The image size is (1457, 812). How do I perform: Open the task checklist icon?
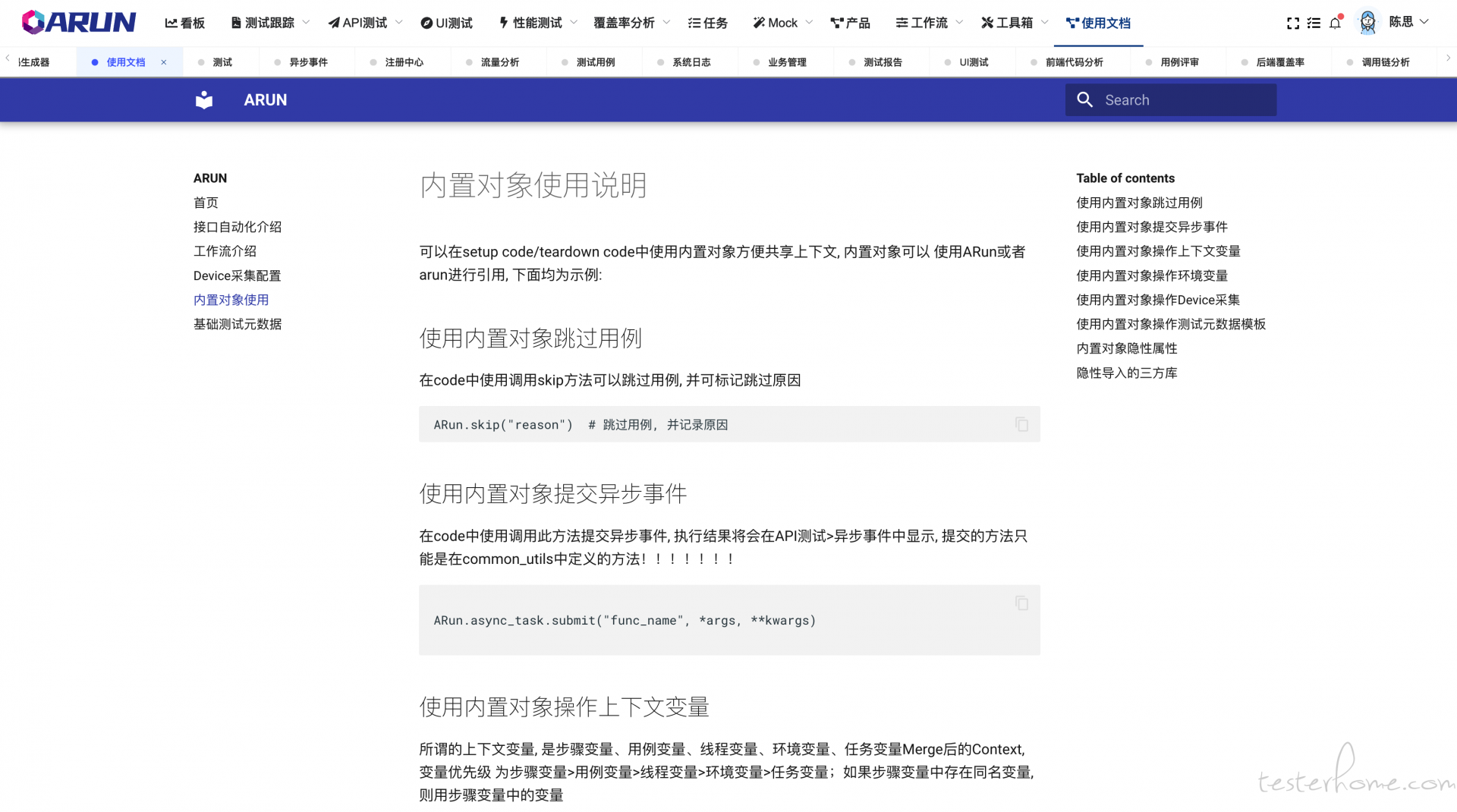pos(1314,24)
